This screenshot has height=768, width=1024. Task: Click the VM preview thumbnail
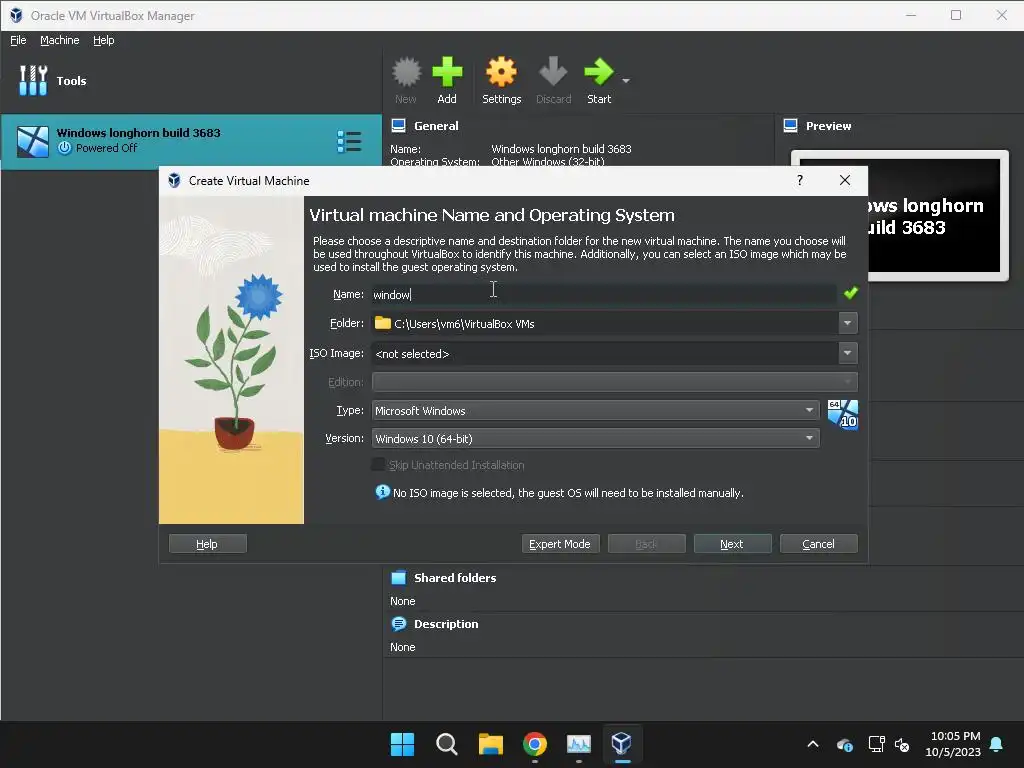click(899, 216)
